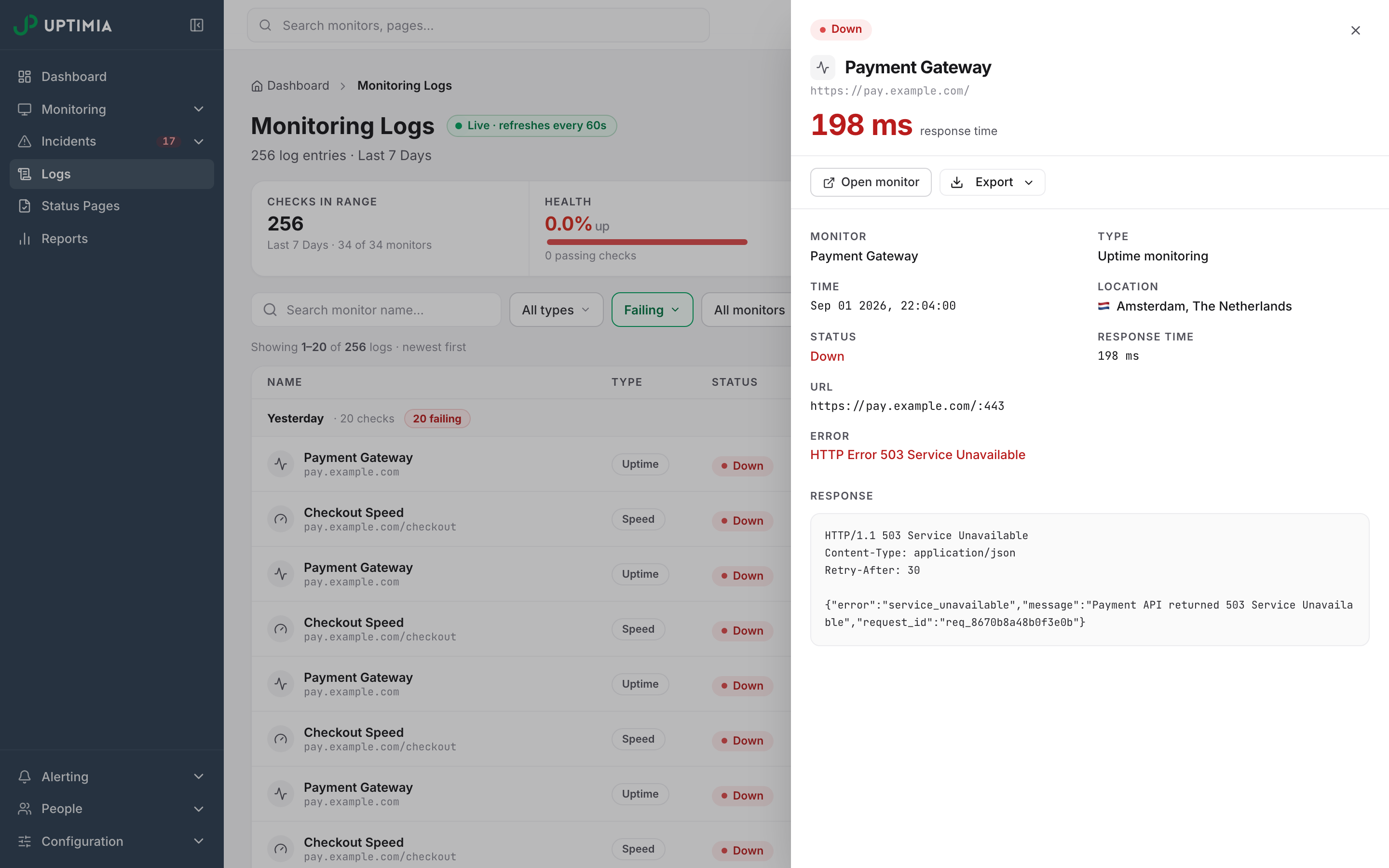Click the TYPE column header
The height and width of the screenshot is (868, 1389).
coord(627,382)
